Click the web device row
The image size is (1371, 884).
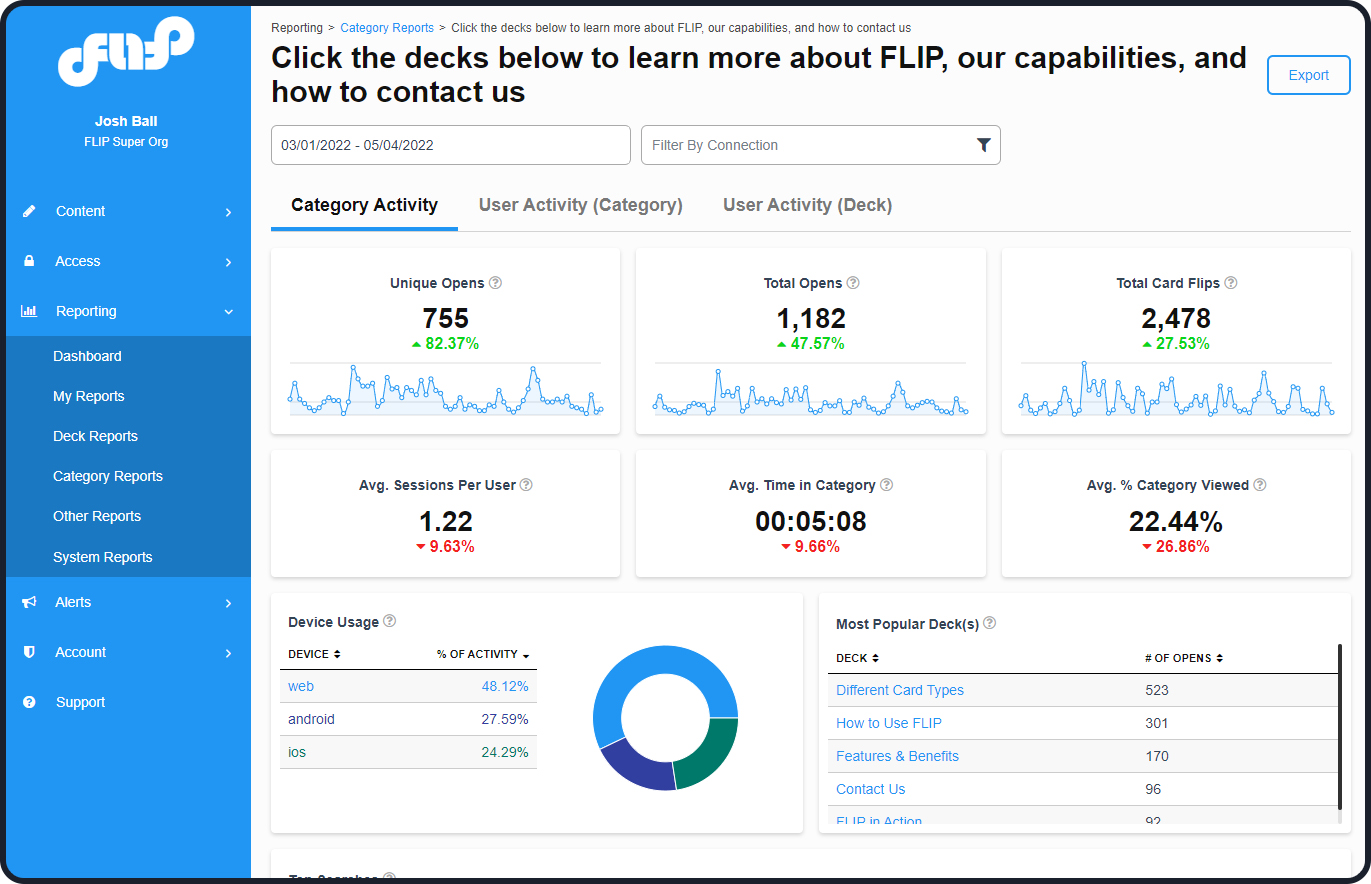click(x=408, y=687)
